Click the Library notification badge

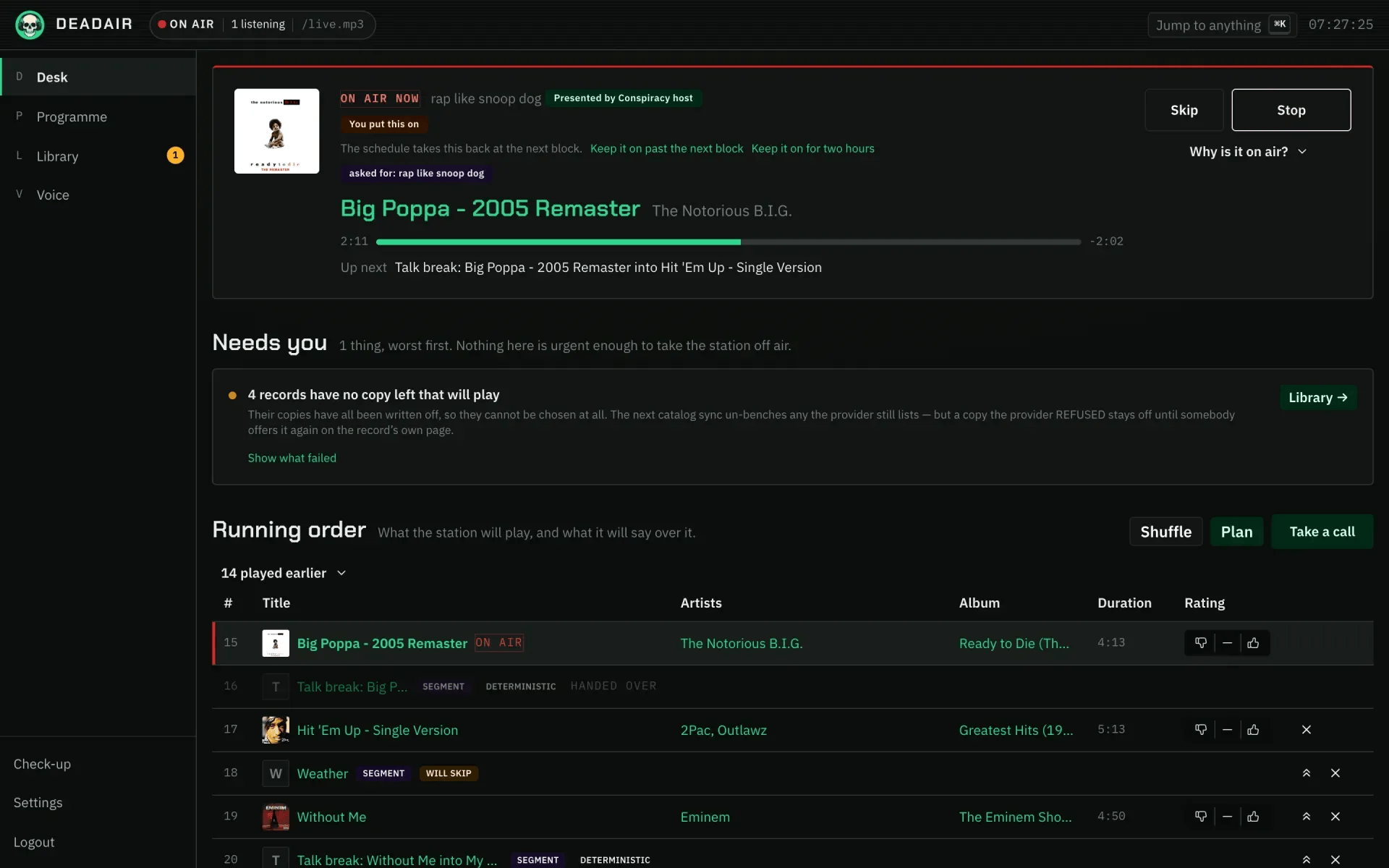tap(175, 156)
